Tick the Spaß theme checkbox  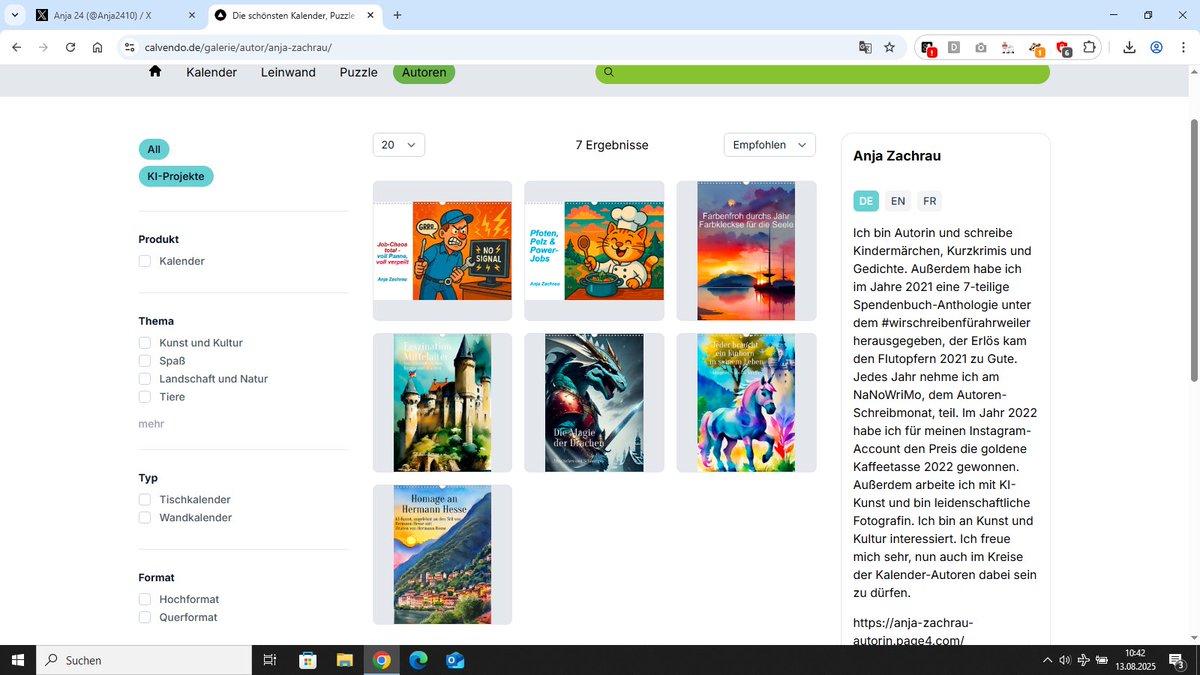[x=145, y=361]
